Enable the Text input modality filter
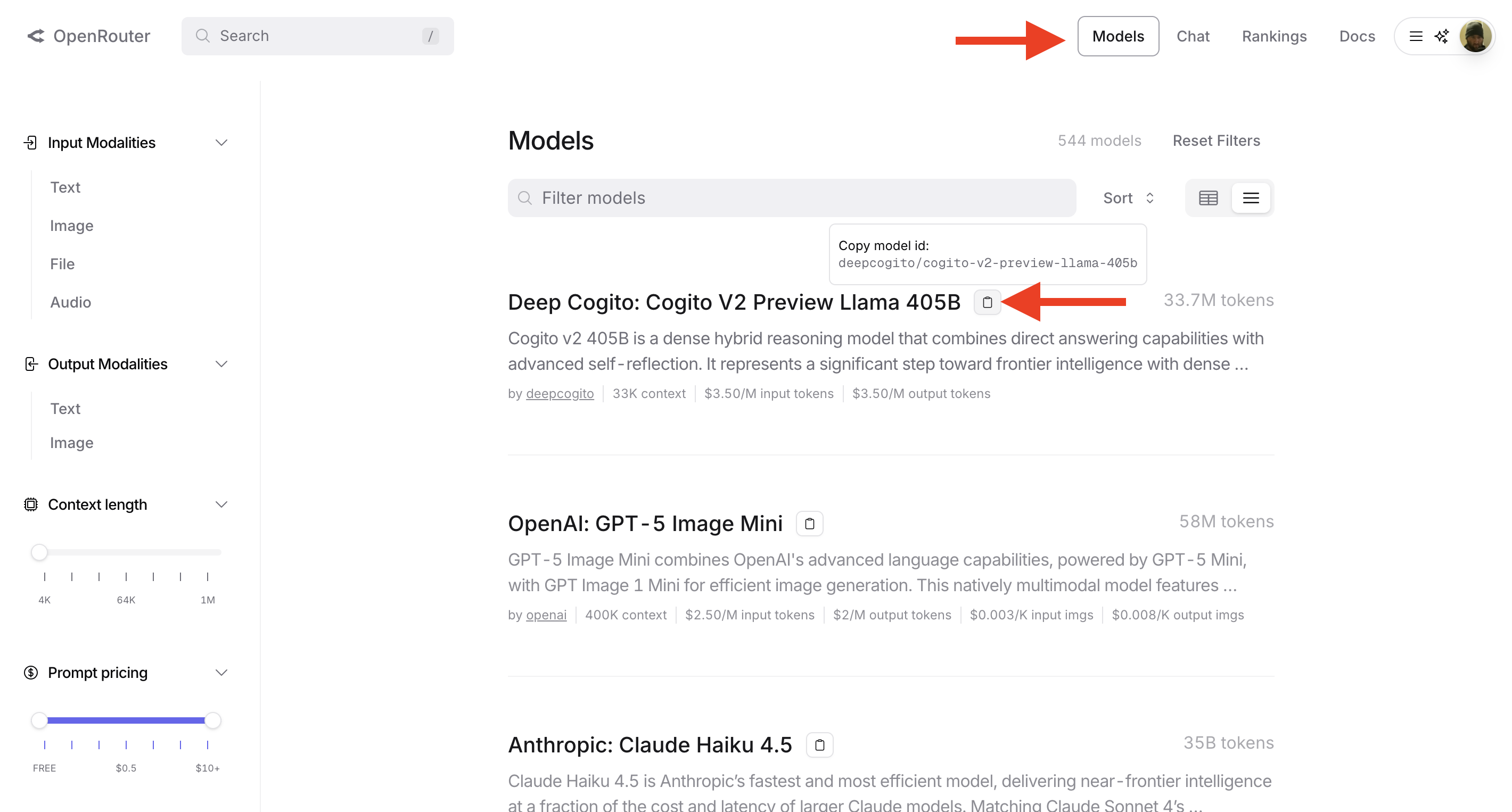This screenshot has height=812, width=1512. coord(65,187)
